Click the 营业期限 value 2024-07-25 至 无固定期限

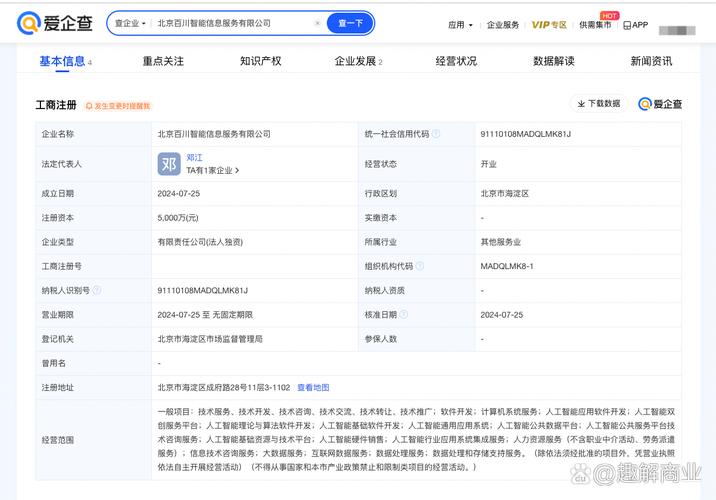click(x=205, y=315)
